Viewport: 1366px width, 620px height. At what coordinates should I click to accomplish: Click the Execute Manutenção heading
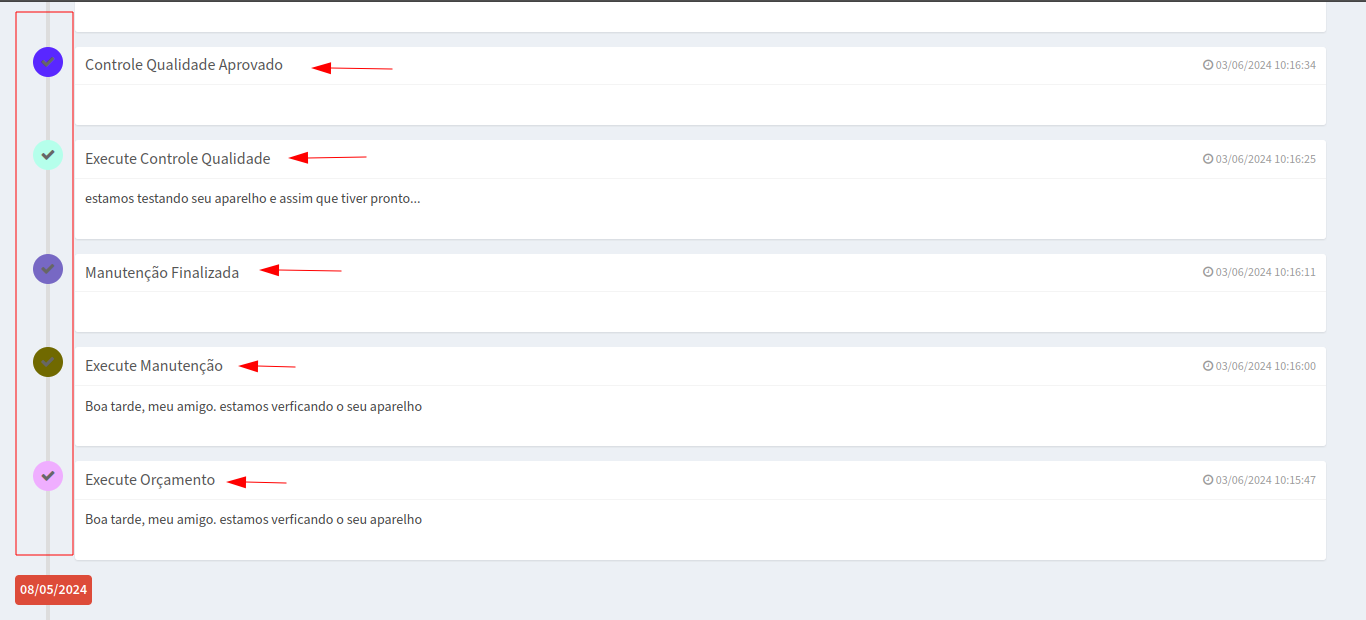(x=154, y=366)
